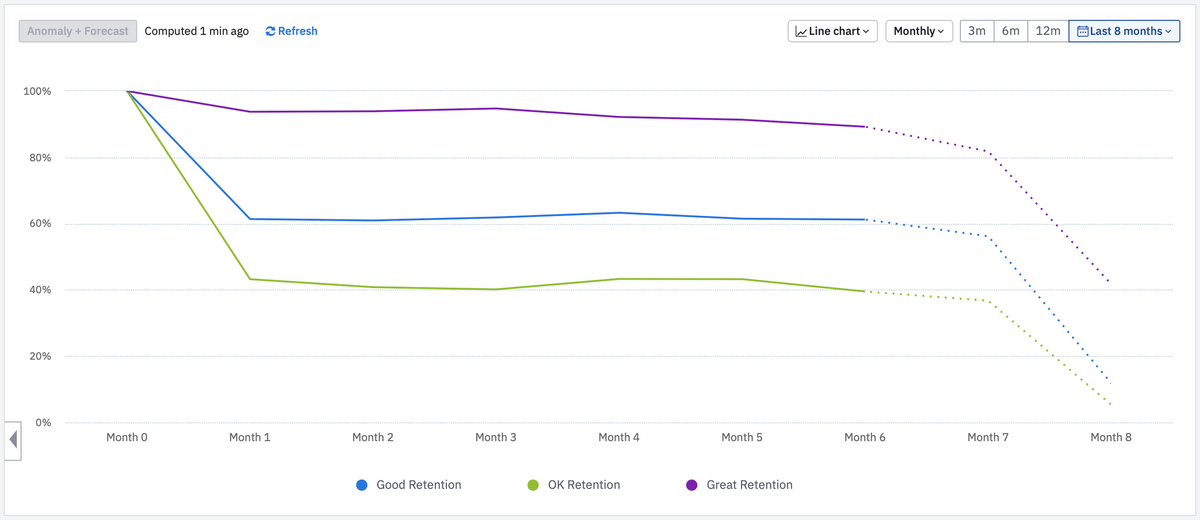Click the Month 0 axis label
Screen dimensions: 1200x520
127,437
